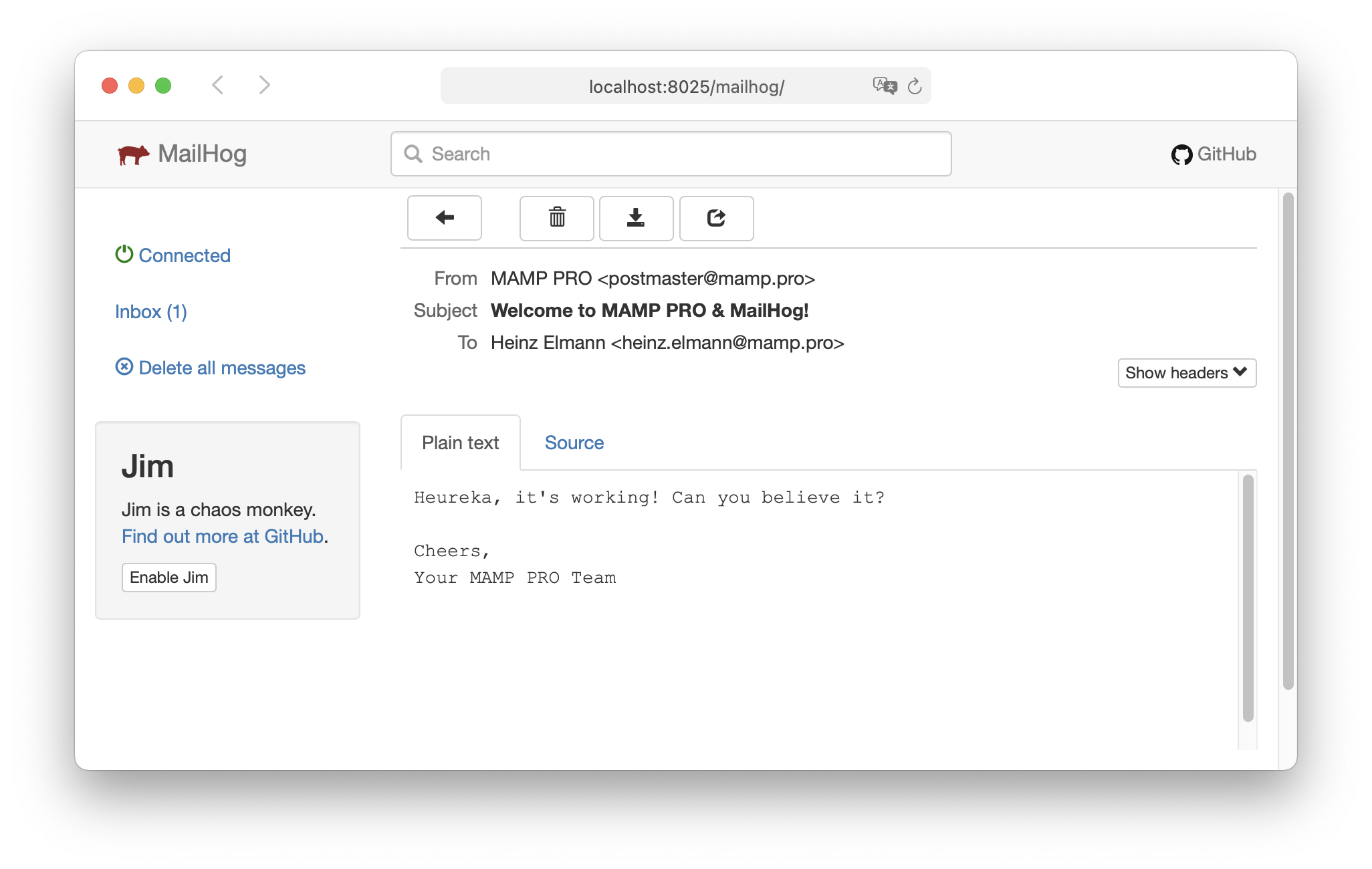
Task: Click the browser translate icon in the address bar
Action: pyautogui.click(x=885, y=86)
